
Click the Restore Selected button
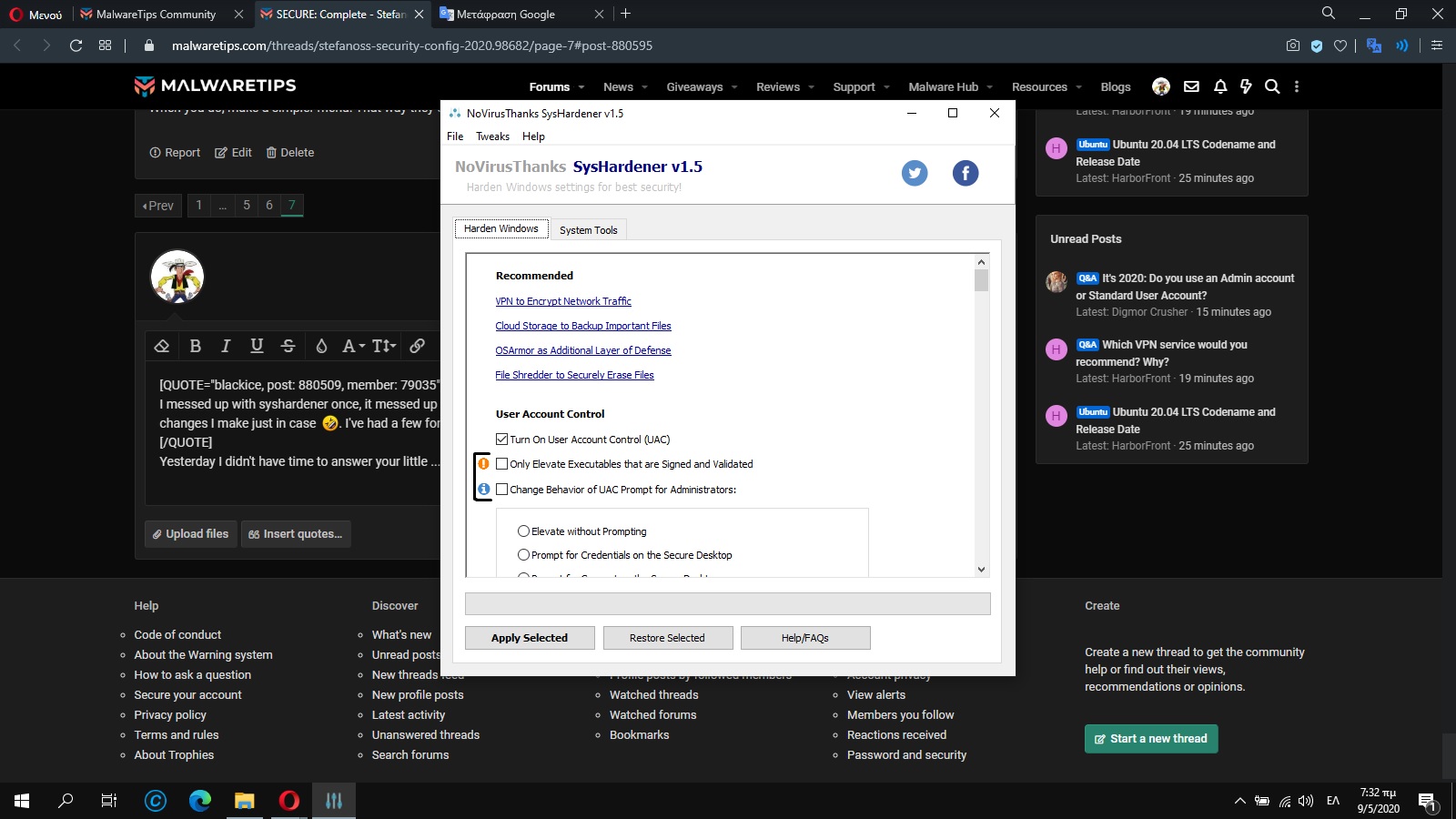click(x=667, y=638)
